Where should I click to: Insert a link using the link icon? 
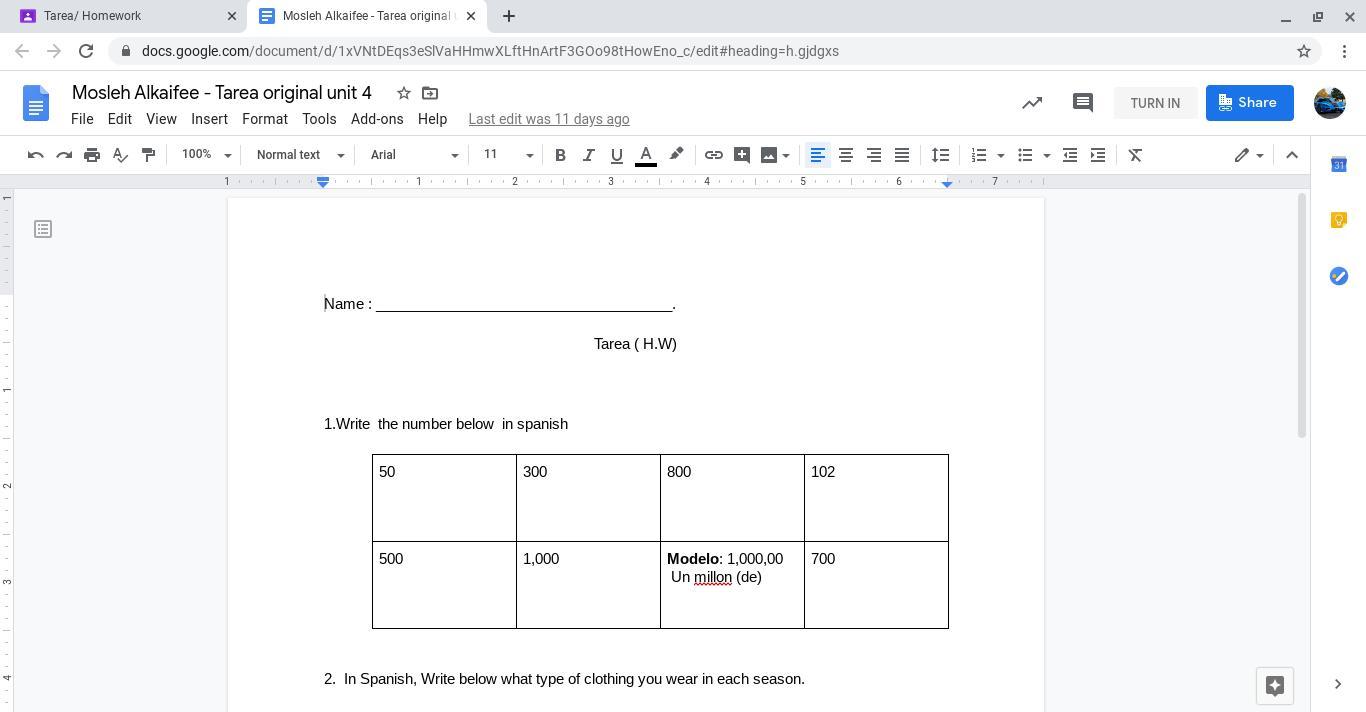[x=713, y=155]
